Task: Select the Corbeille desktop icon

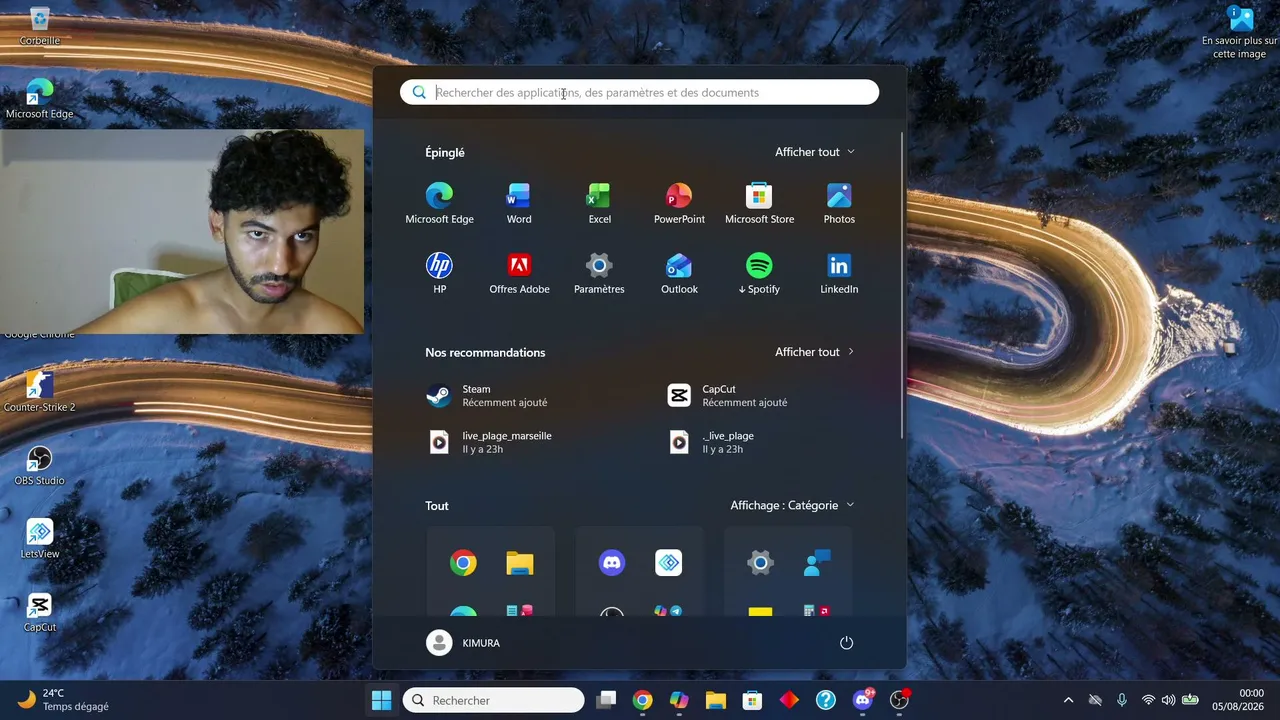Action: pos(40,25)
